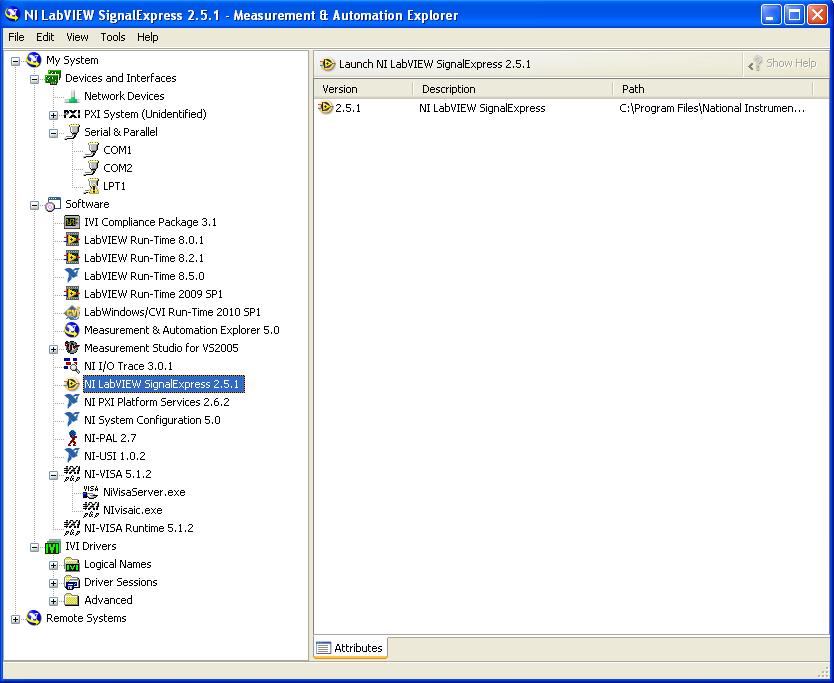834x683 pixels.
Task: Click the LabVIEW Run-Time 8.5.0 icon
Action: (x=72, y=276)
